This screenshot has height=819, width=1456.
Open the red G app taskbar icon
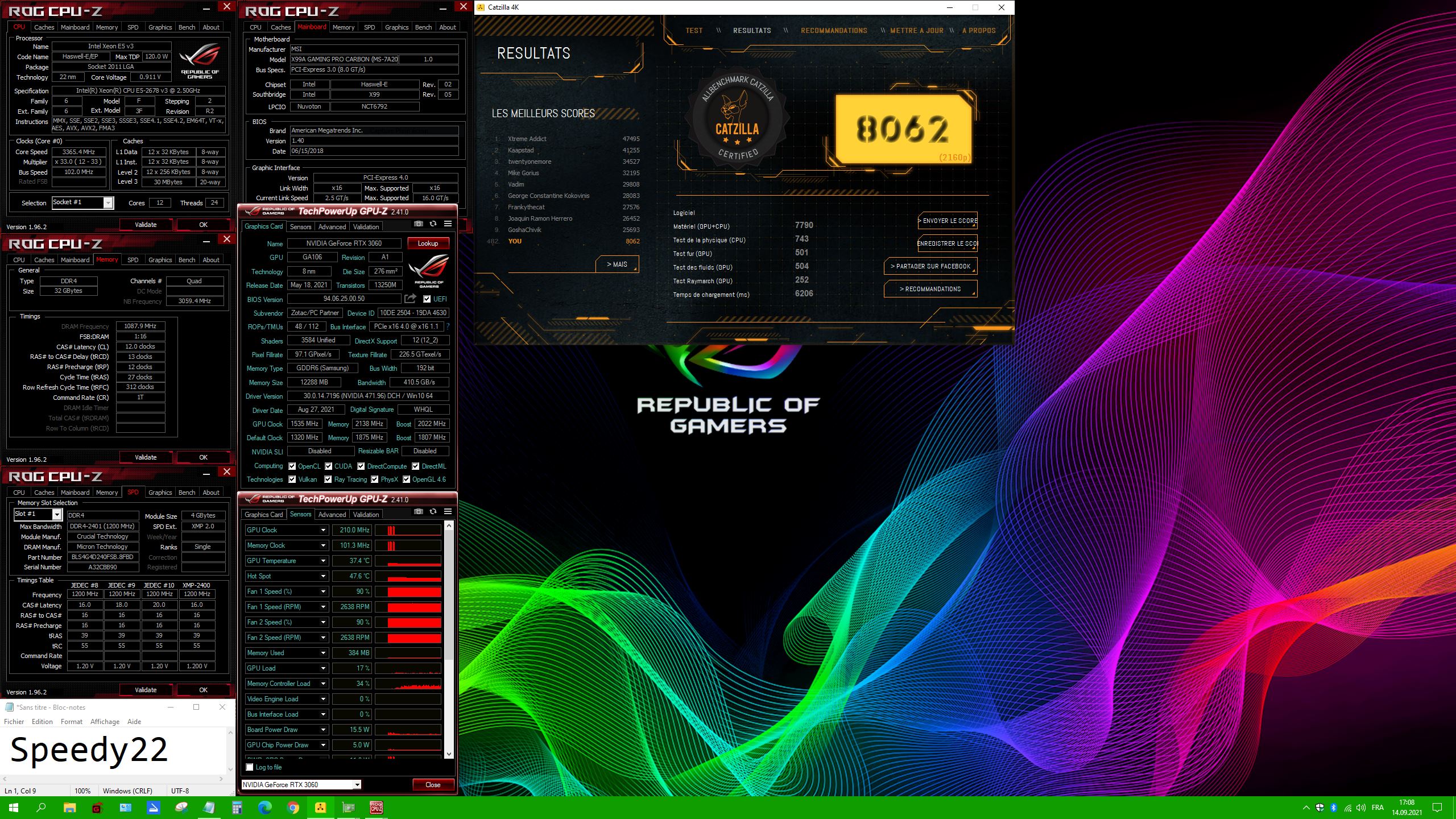coord(97,808)
